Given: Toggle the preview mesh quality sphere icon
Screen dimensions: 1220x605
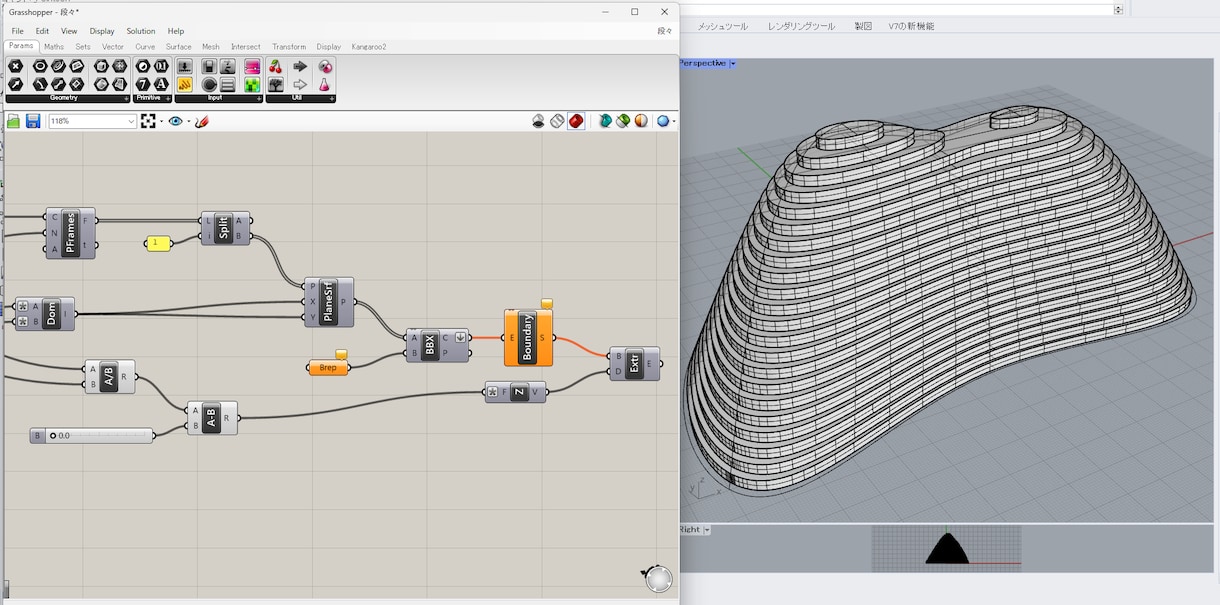Looking at the screenshot, I should tap(662, 121).
